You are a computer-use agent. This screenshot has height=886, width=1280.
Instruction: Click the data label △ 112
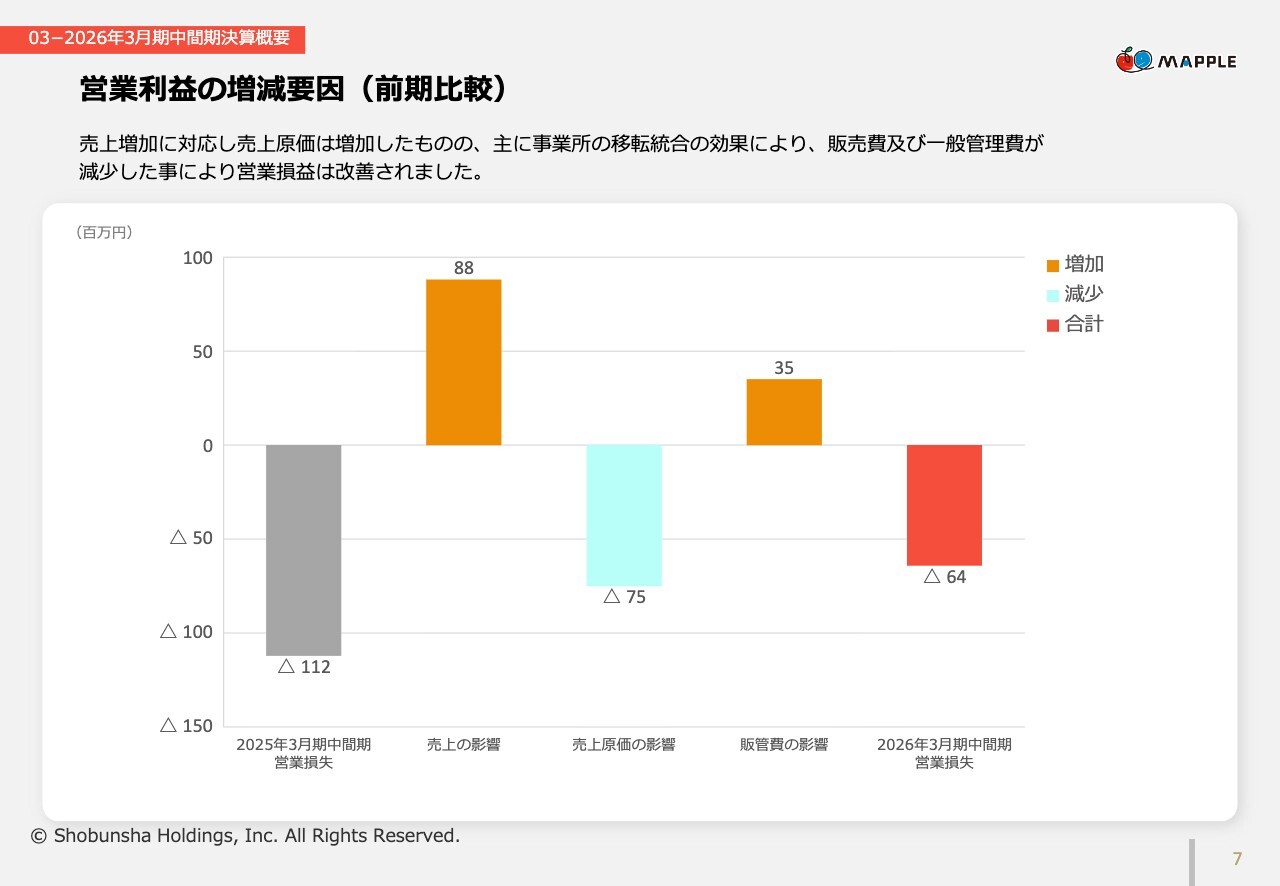pos(303,667)
